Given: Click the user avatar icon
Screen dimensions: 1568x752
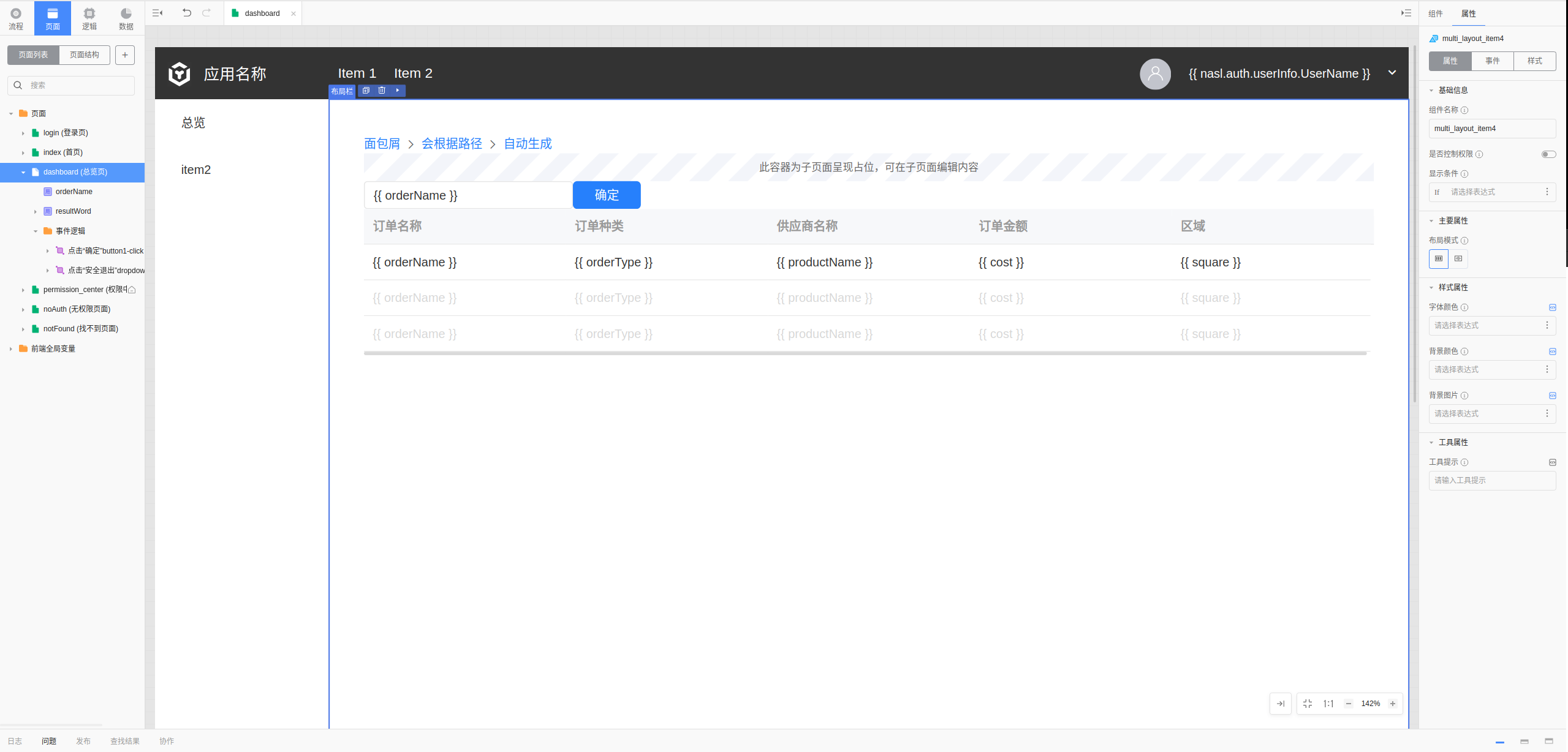Looking at the screenshot, I should coord(1155,73).
